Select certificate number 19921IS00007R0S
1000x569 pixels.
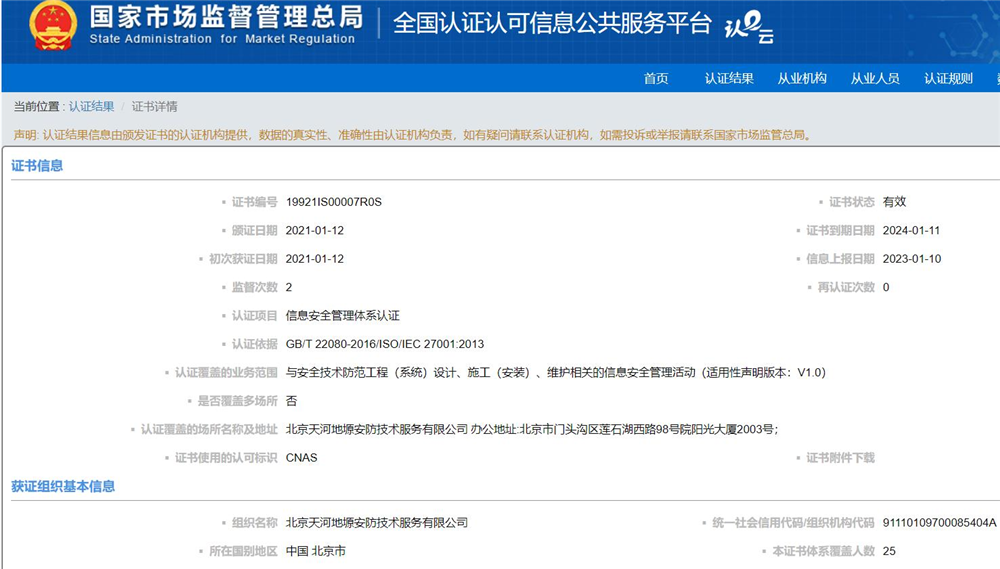tap(334, 202)
